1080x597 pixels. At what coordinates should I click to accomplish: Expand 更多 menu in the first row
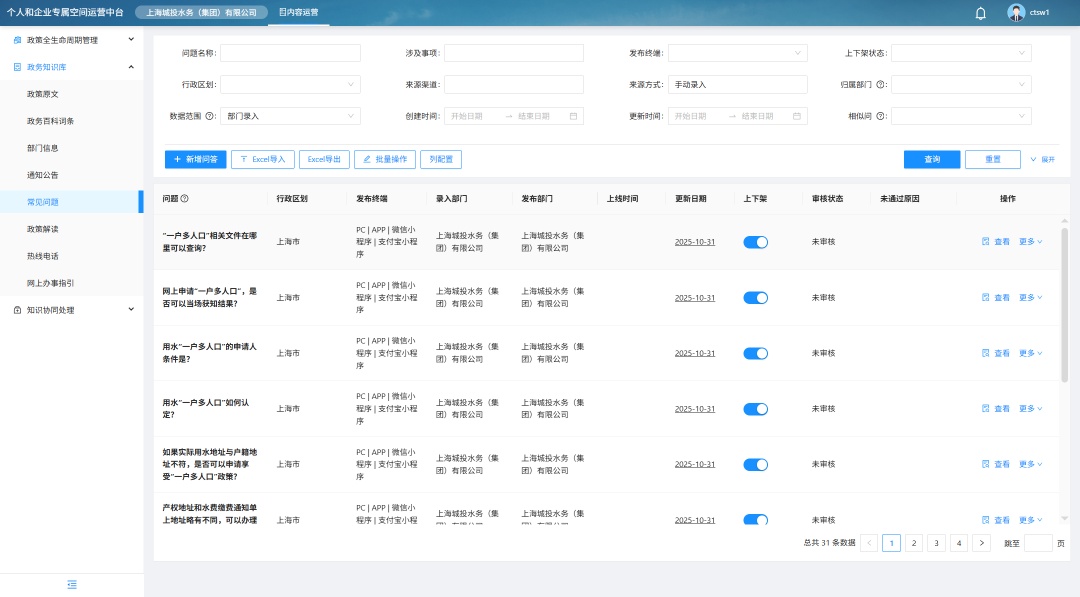point(1030,242)
